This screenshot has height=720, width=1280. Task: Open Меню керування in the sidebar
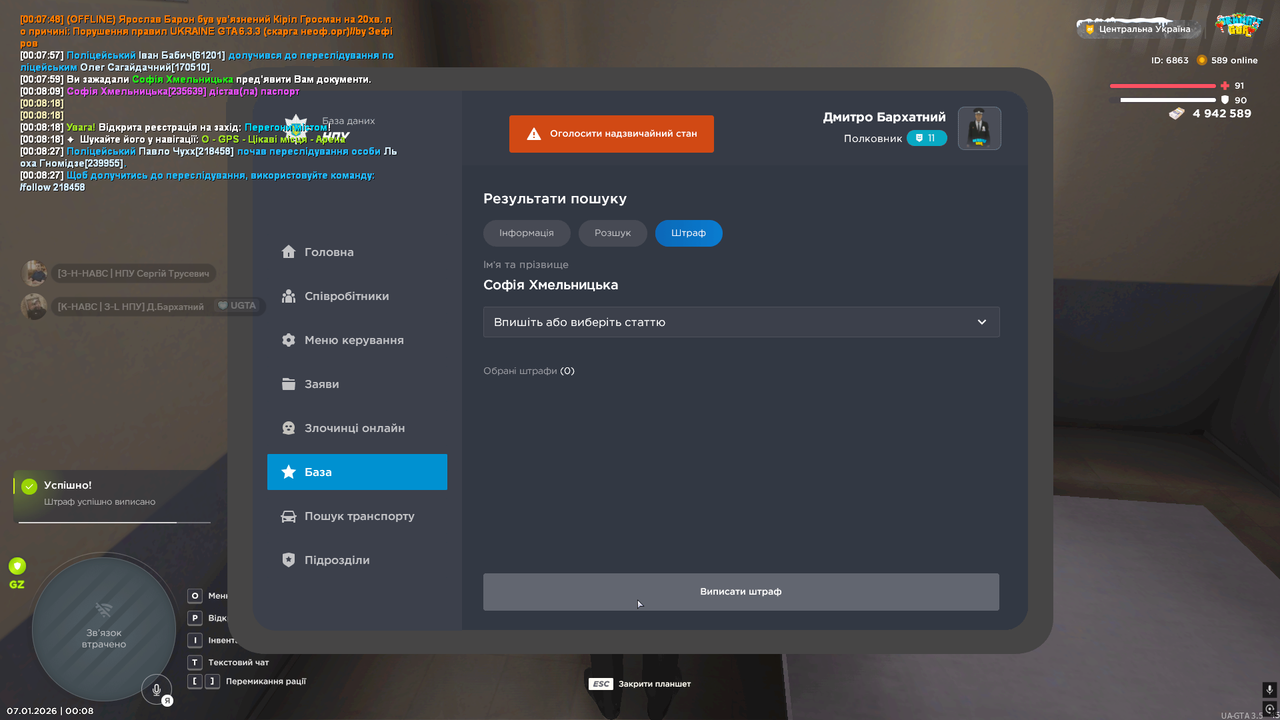(x=357, y=340)
